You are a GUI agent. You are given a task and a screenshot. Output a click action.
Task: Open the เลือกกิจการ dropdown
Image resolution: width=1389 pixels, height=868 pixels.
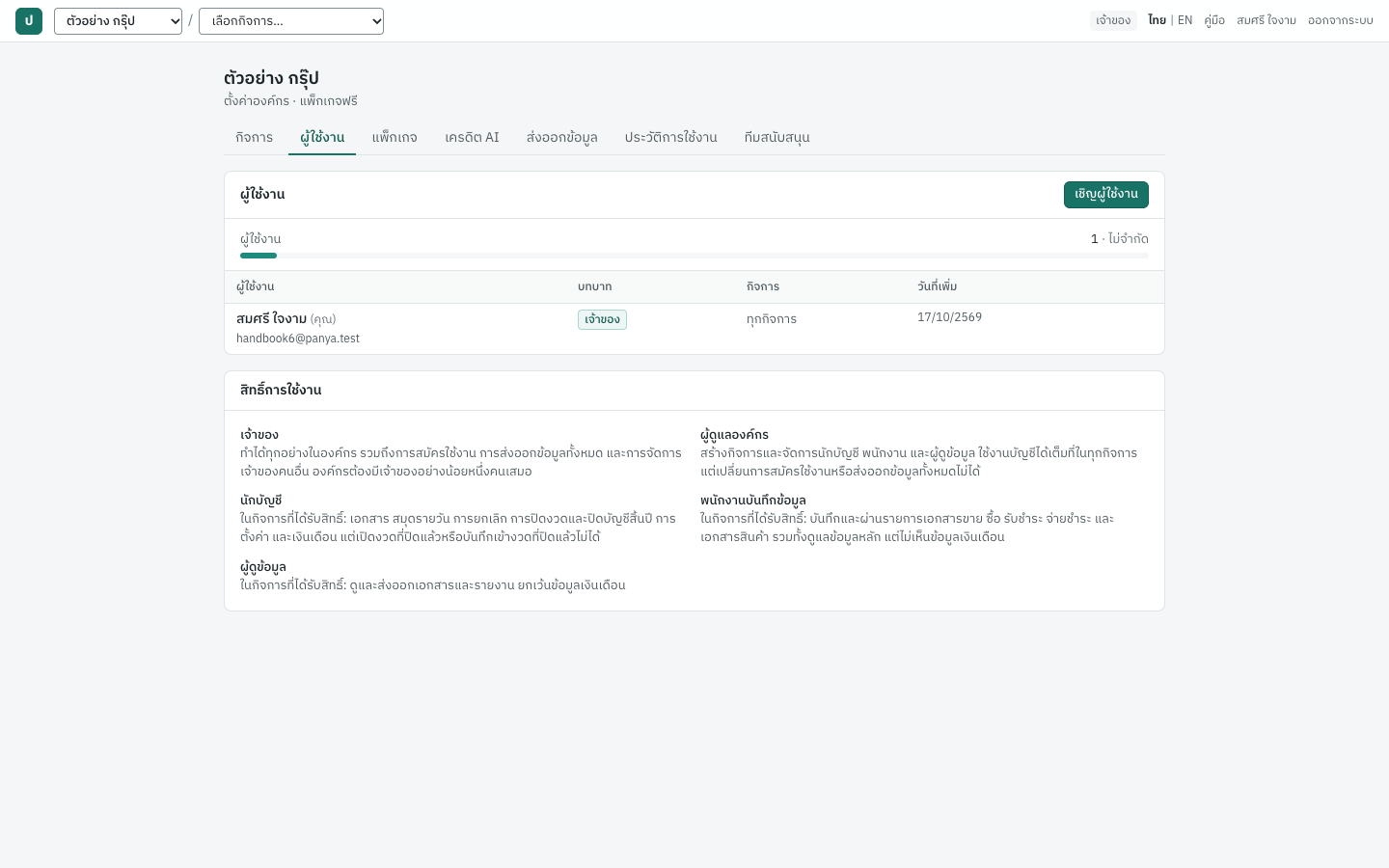point(291,21)
